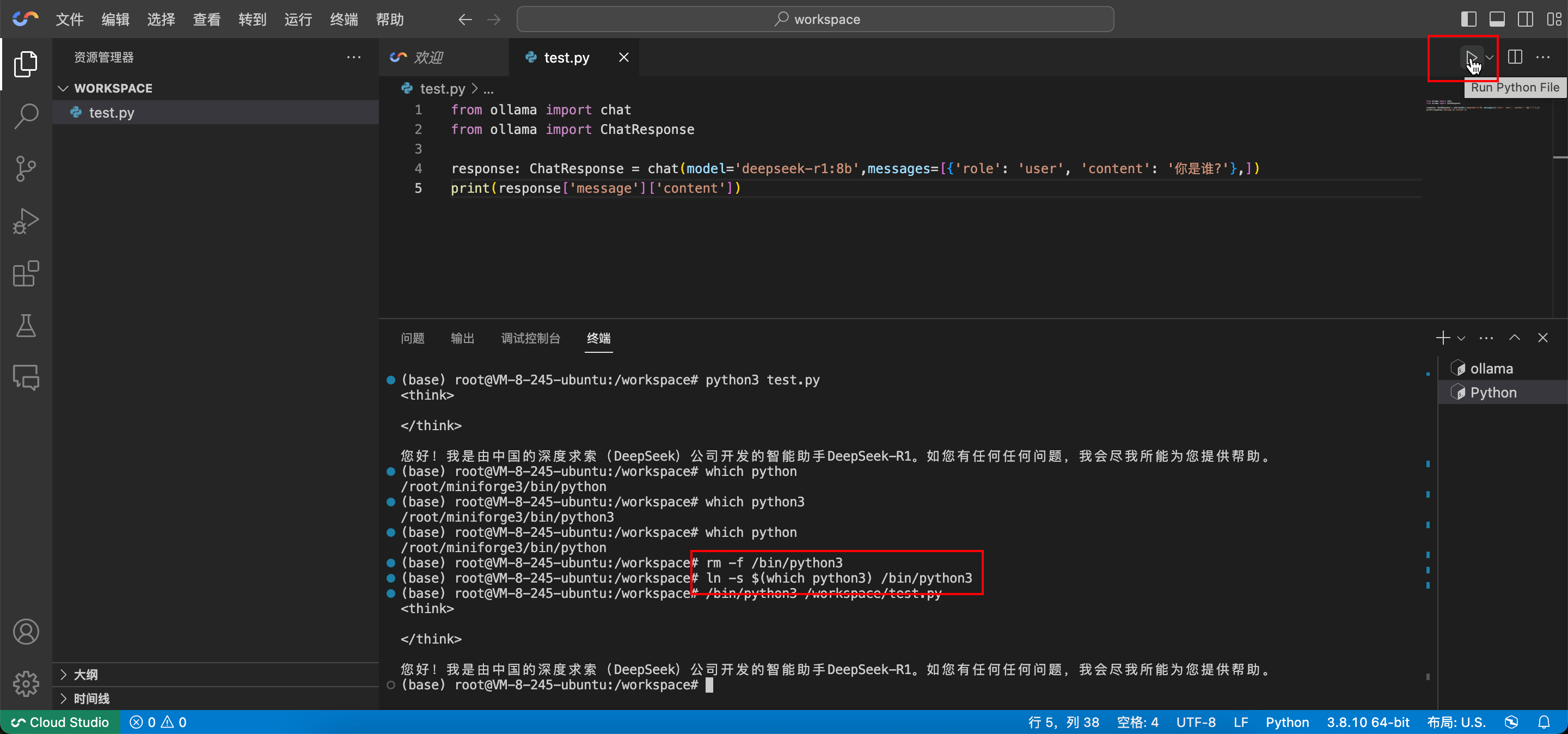Viewport: 1568px width, 734px height.
Task: Click the workspace search command box
Action: [815, 20]
